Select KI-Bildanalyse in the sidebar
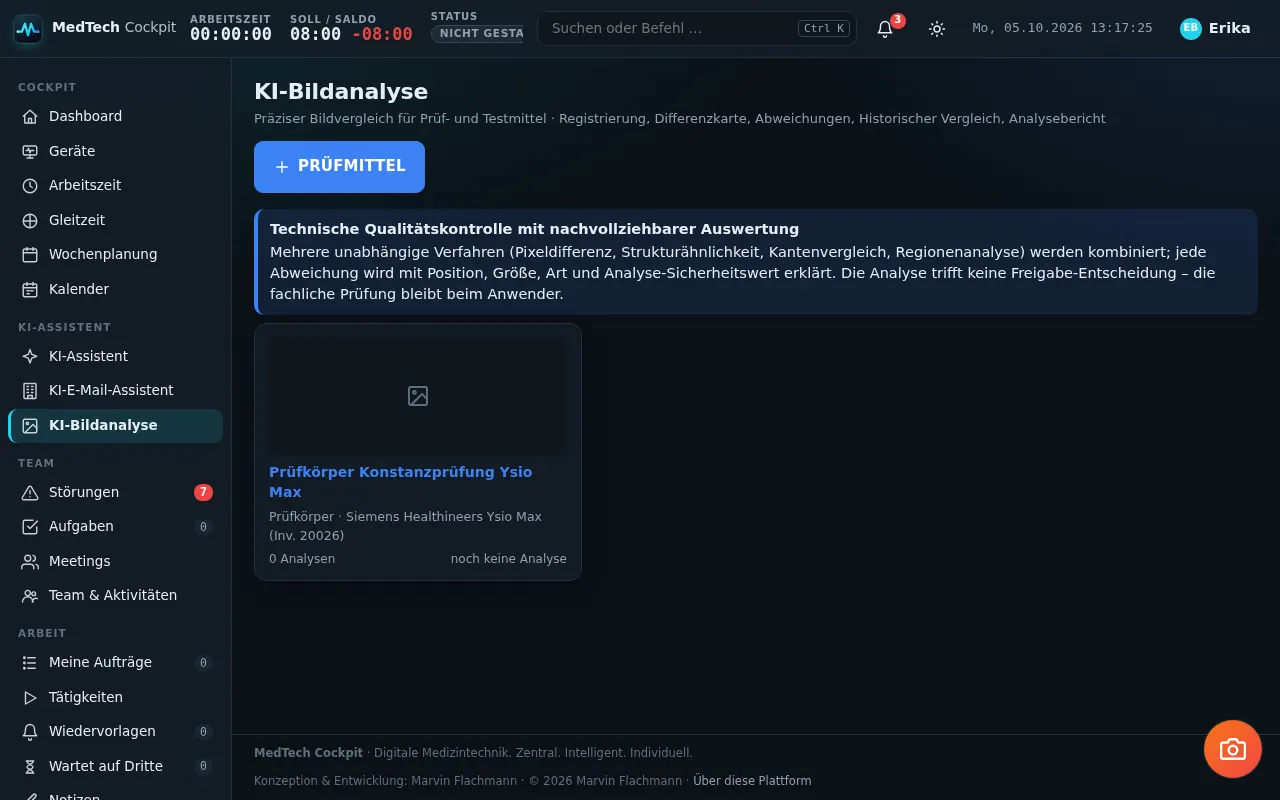Viewport: 1280px width, 800px height. click(x=116, y=425)
